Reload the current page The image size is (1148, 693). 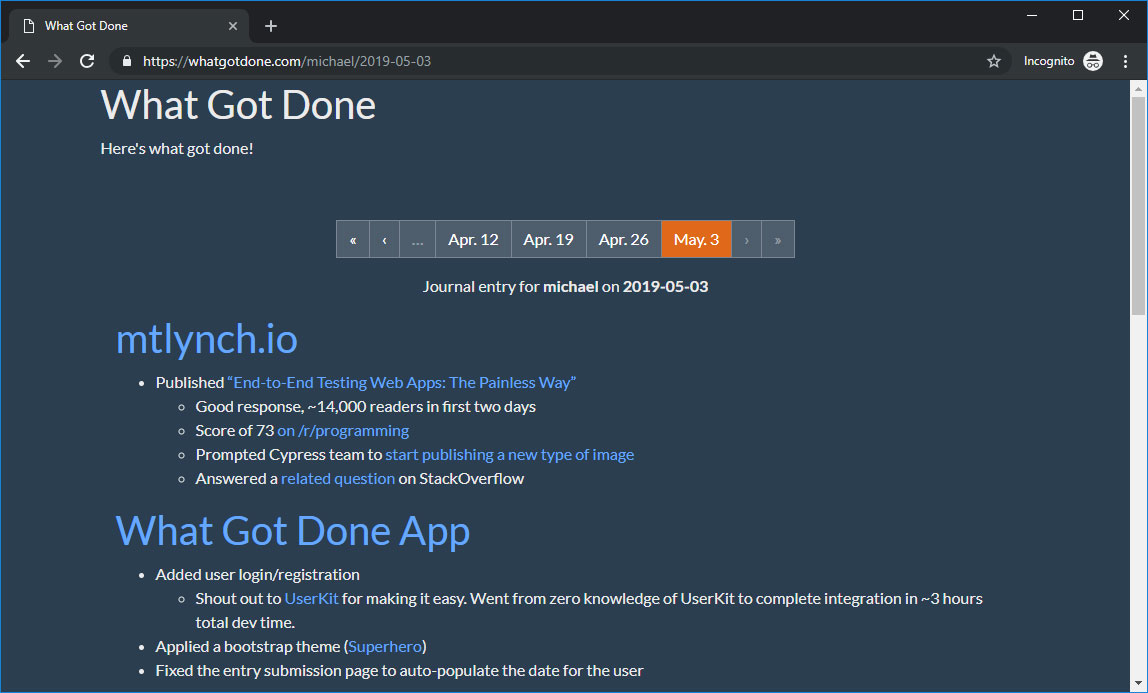click(87, 61)
